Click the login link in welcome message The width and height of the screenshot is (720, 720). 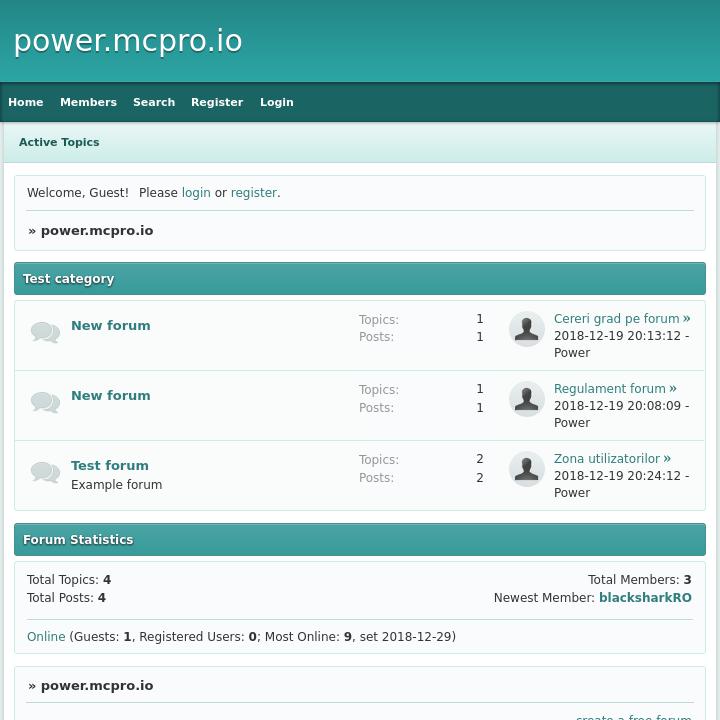tap(196, 193)
